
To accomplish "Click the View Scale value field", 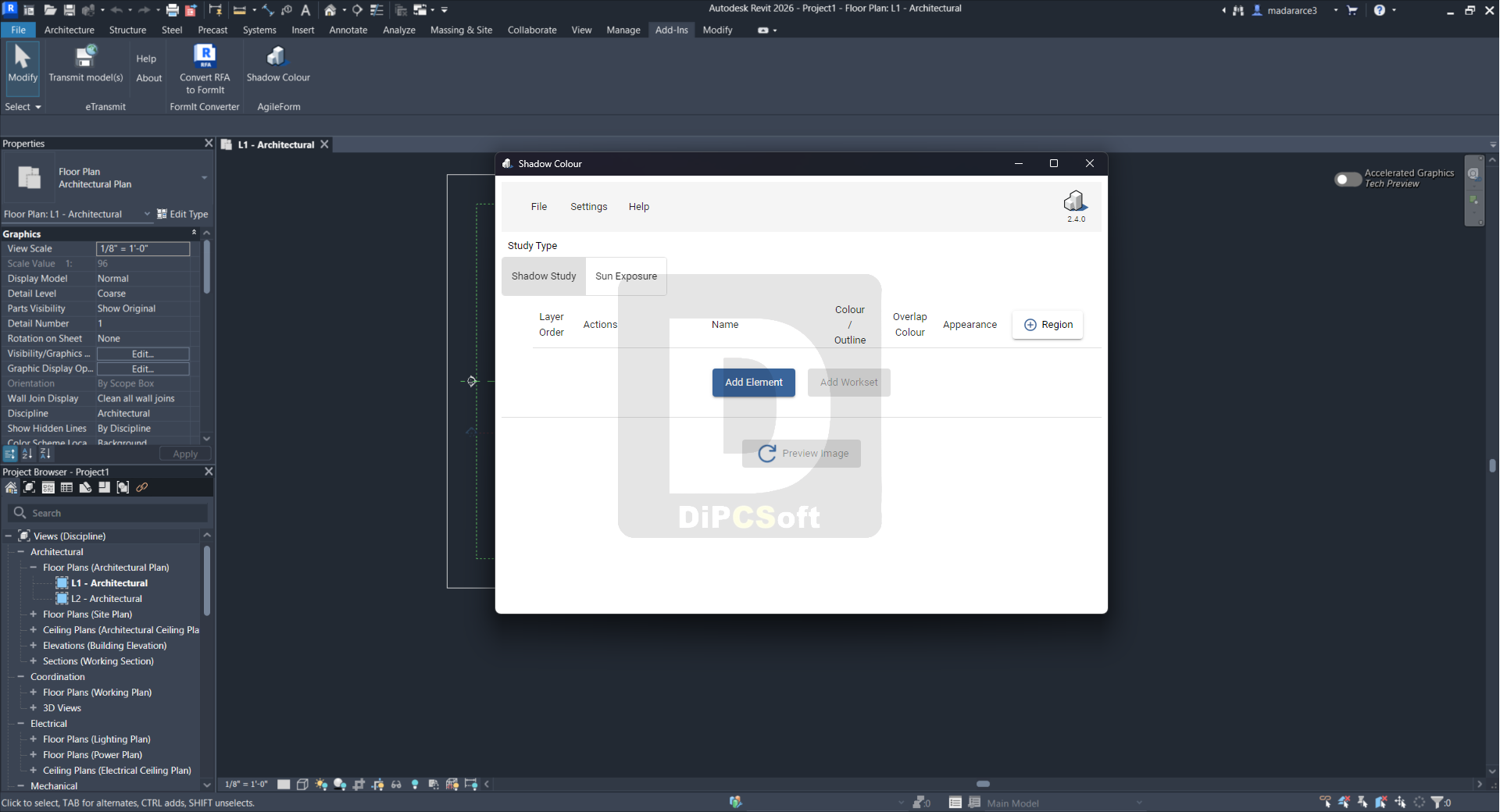I will point(143,248).
